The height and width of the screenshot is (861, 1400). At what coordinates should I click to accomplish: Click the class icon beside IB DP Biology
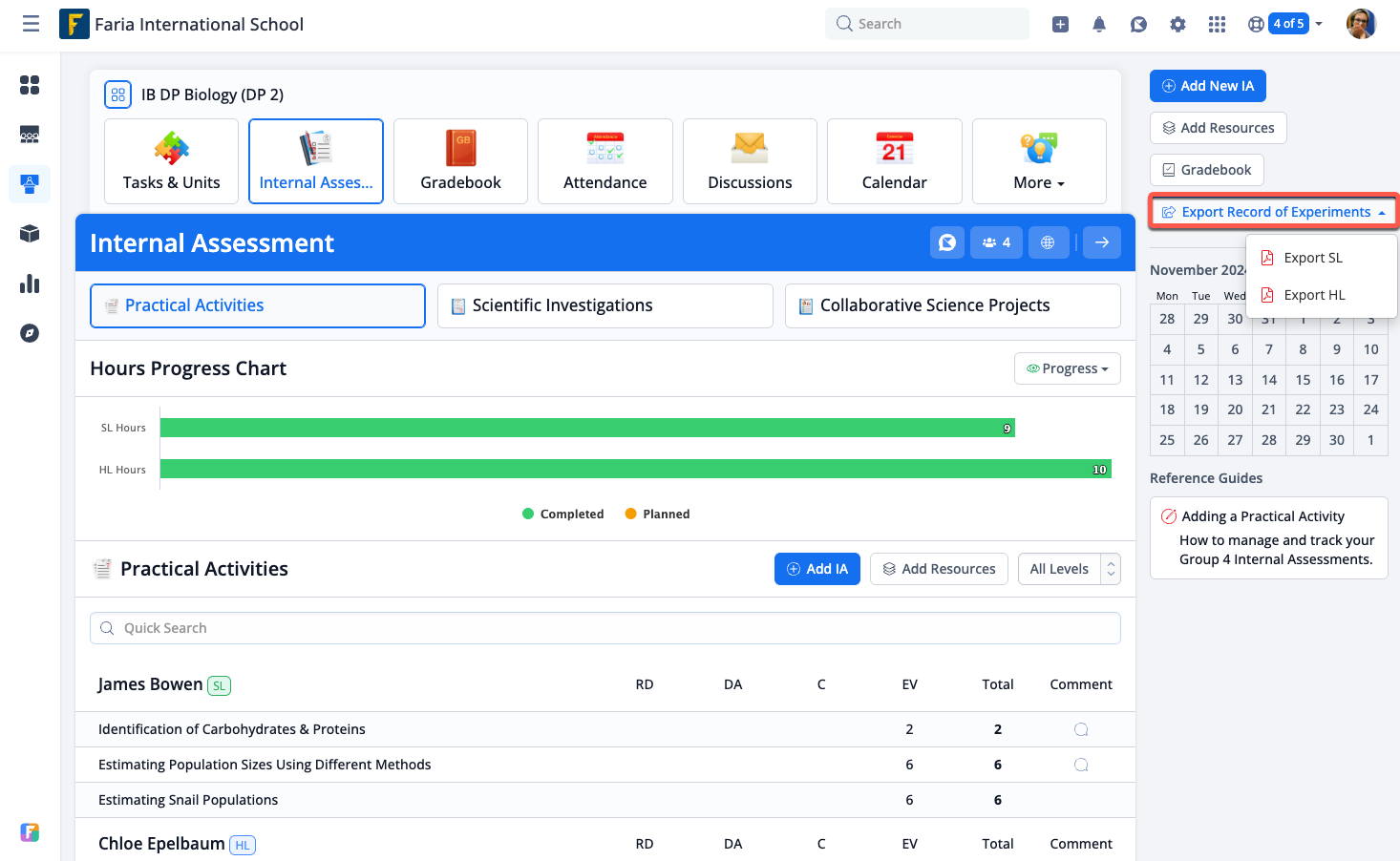coord(118,94)
